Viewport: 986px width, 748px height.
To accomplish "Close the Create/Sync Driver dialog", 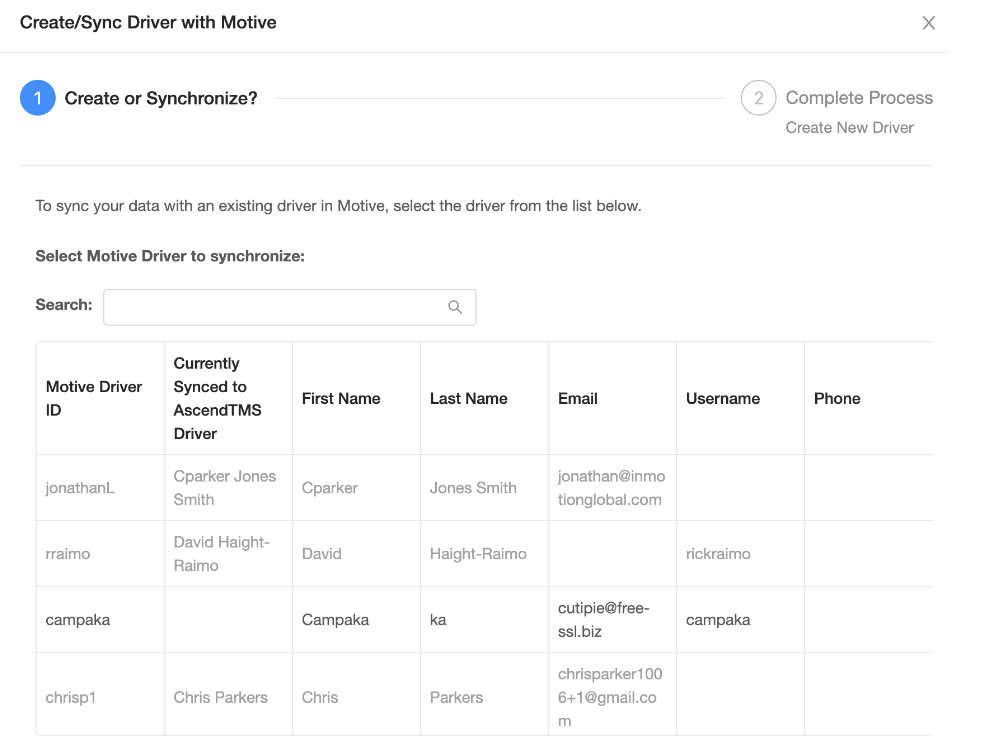I will [x=928, y=23].
